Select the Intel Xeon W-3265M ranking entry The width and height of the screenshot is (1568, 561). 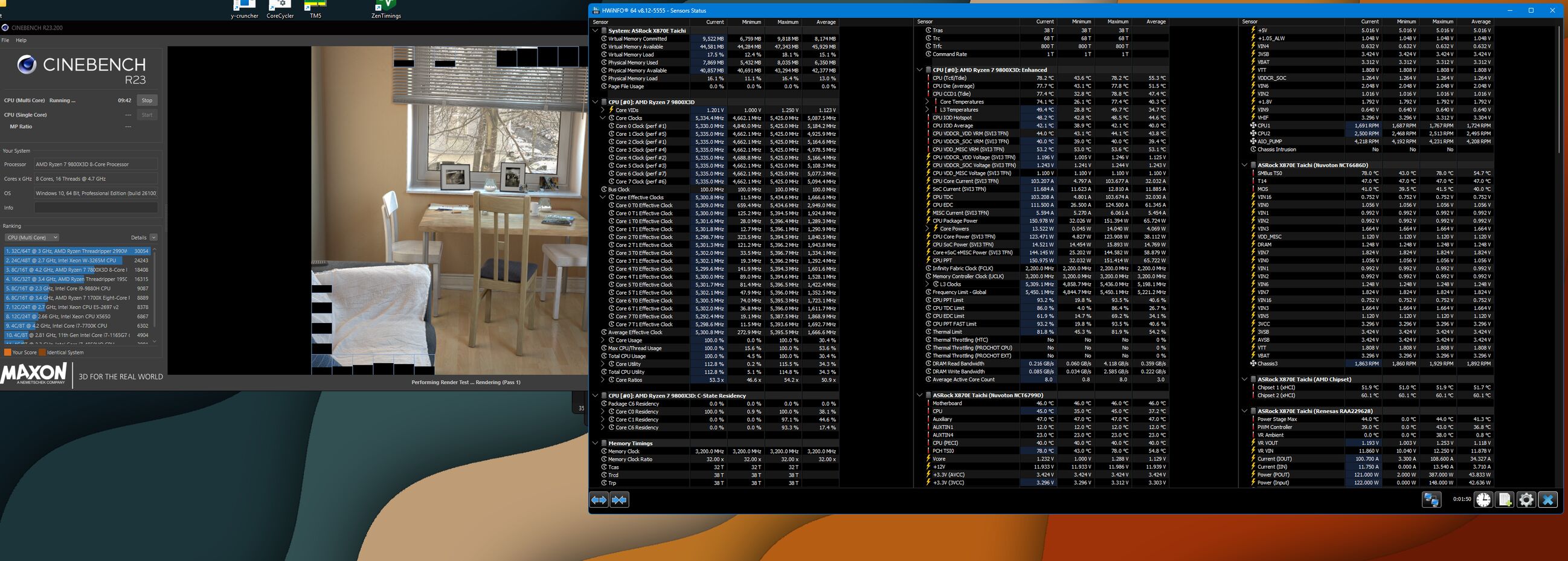click(77, 260)
